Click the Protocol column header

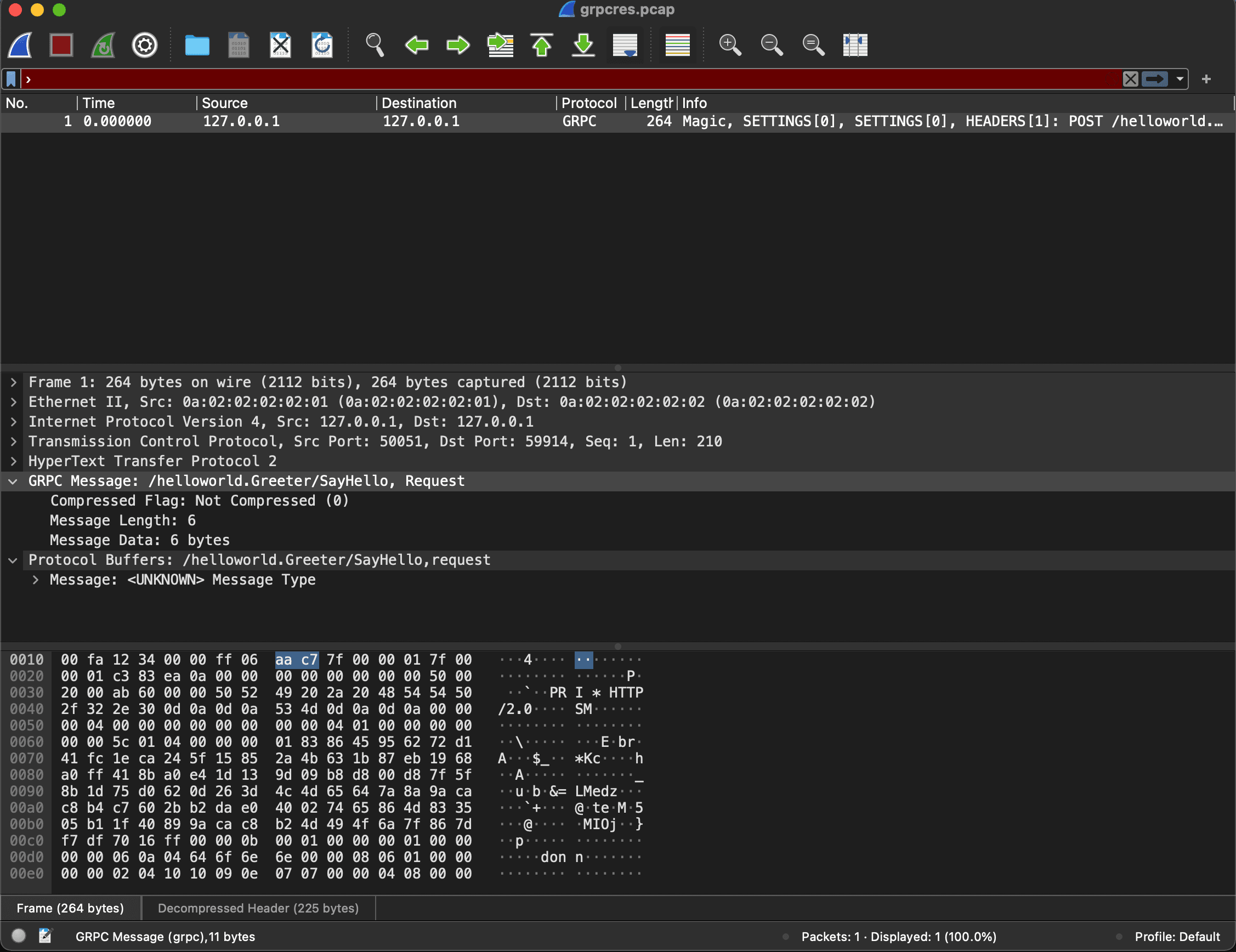pyautogui.click(x=588, y=103)
